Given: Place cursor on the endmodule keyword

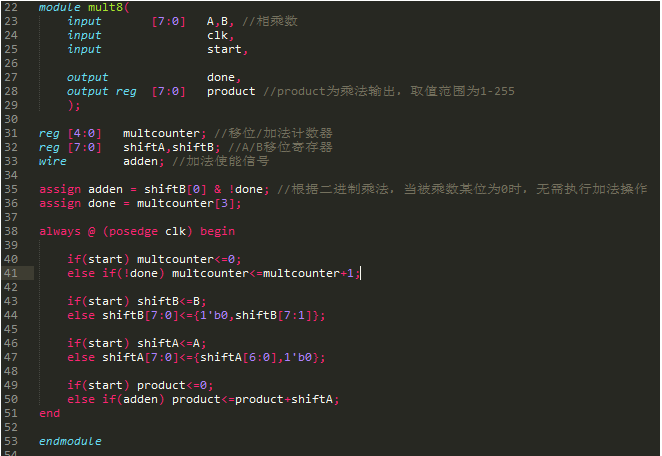Looking at the screenshot, I should (x=70, y=441).
